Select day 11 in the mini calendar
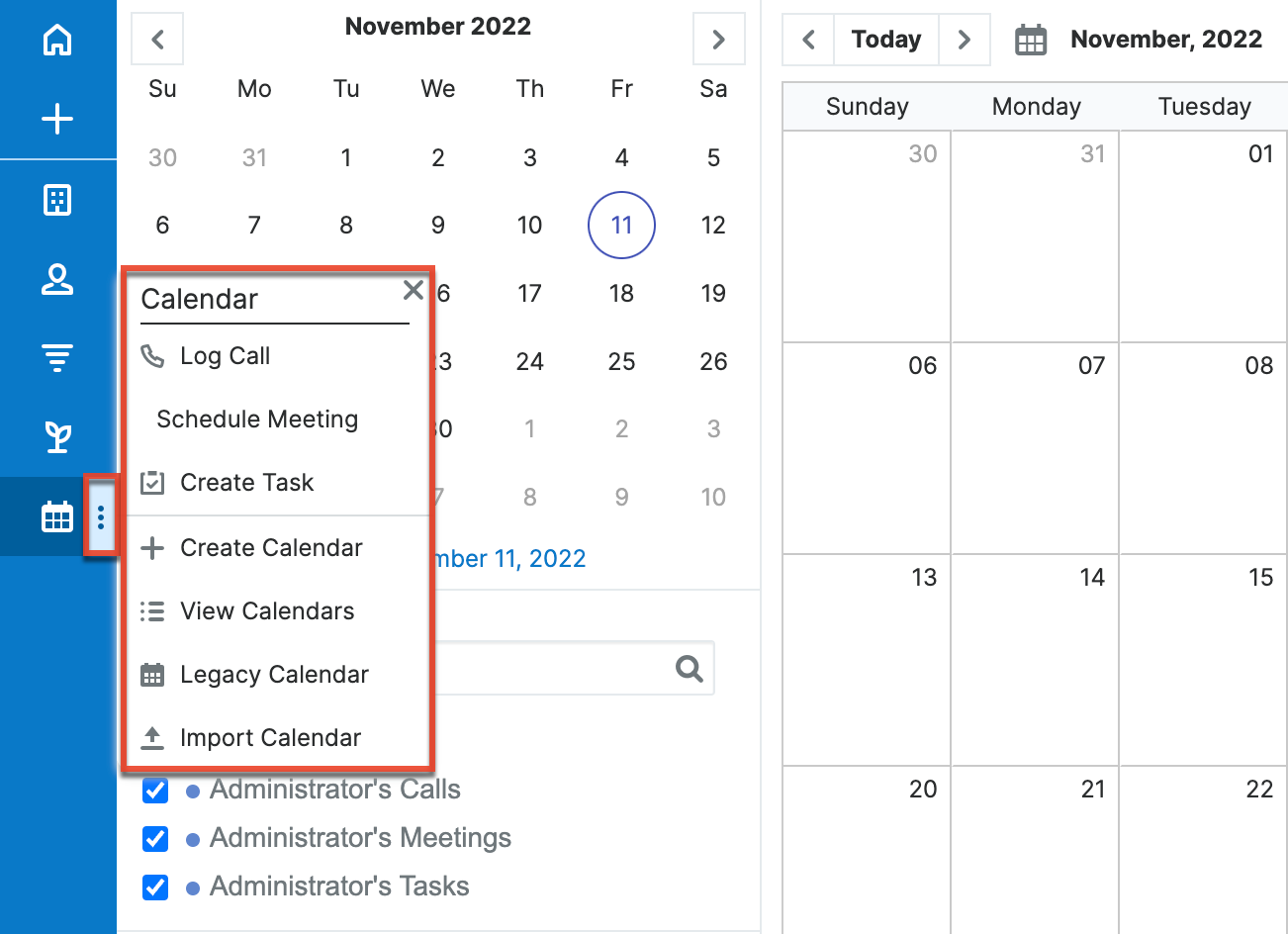Viewport: 1288px width, 934px height. [621, 225]
